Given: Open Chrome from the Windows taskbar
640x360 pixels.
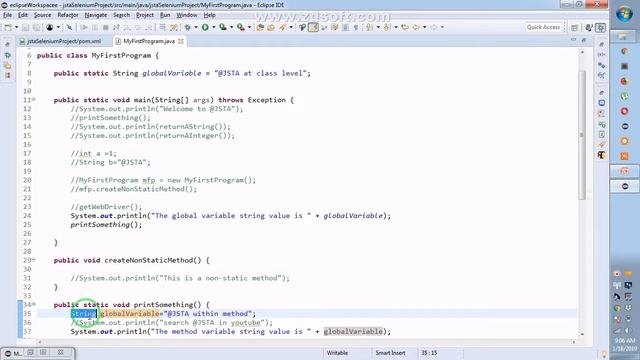Looking at the screenshot, I should pos(624,51).
